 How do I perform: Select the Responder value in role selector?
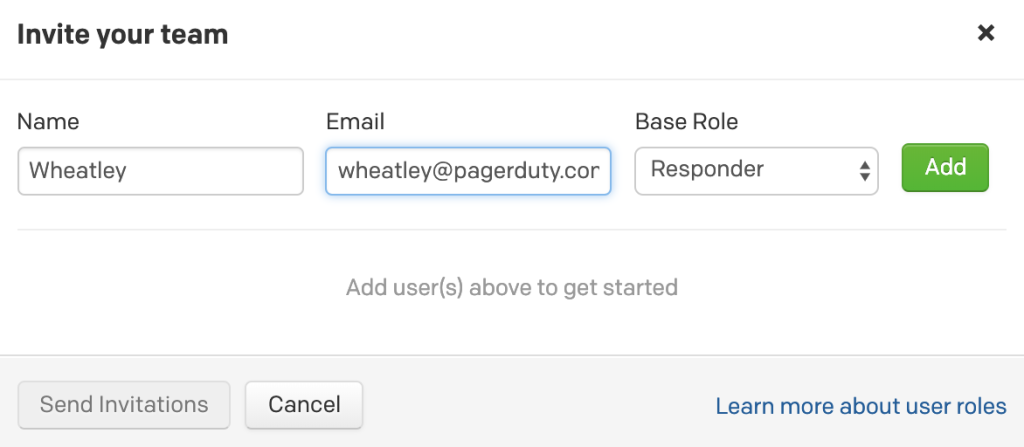tap(707, 170)
